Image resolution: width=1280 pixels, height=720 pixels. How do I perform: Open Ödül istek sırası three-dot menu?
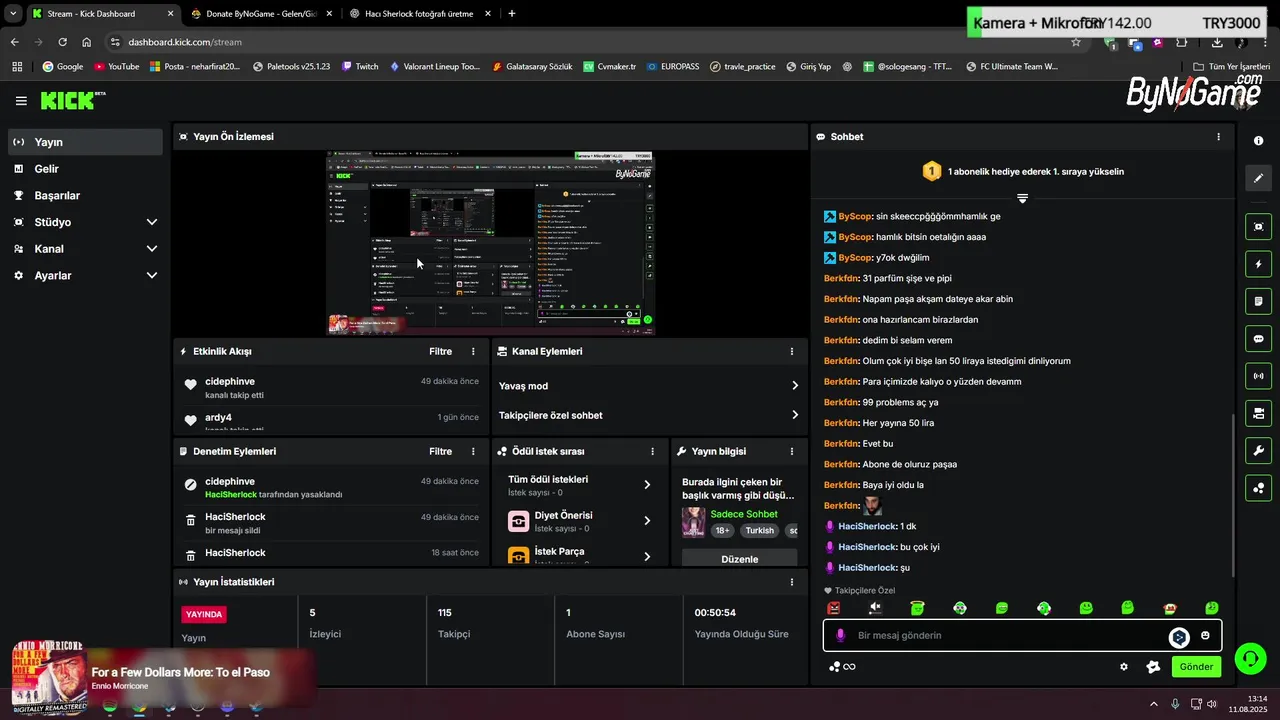652,452
